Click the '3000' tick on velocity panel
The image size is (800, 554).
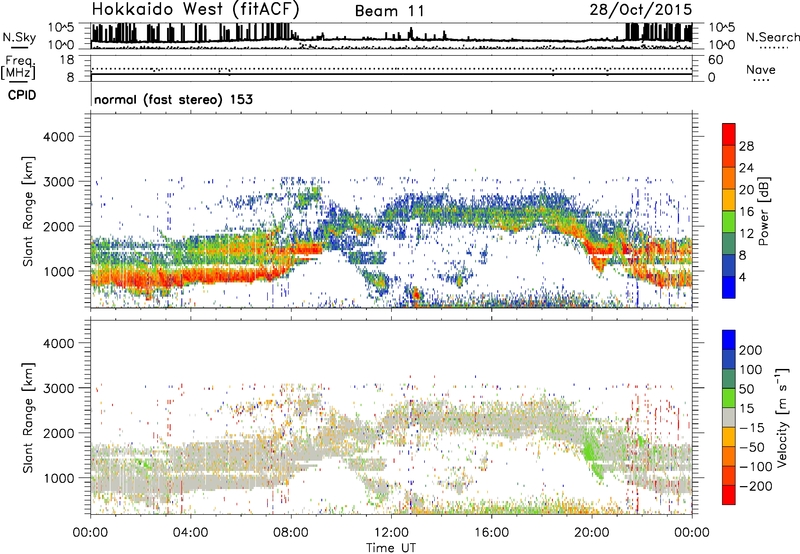click(x=59, y=388)
